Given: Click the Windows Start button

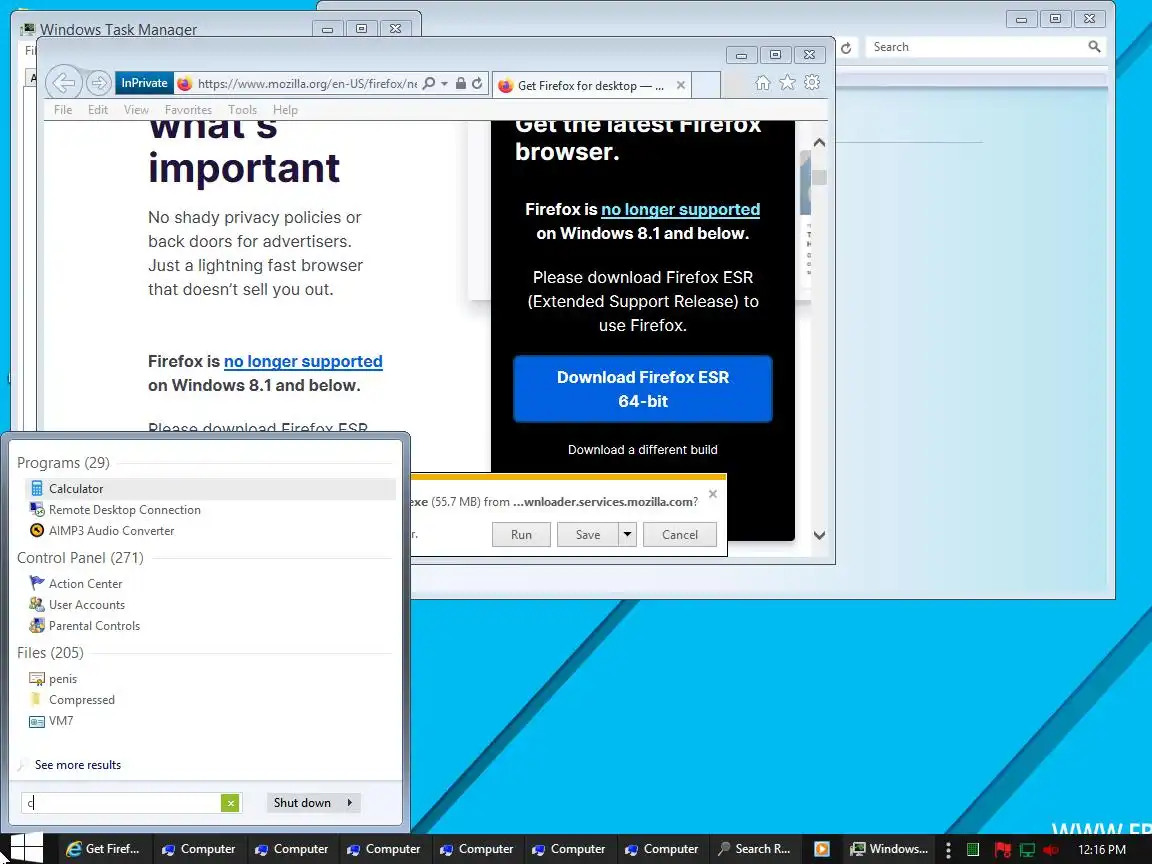Looking at the screenshot, I should coord(27,849).
